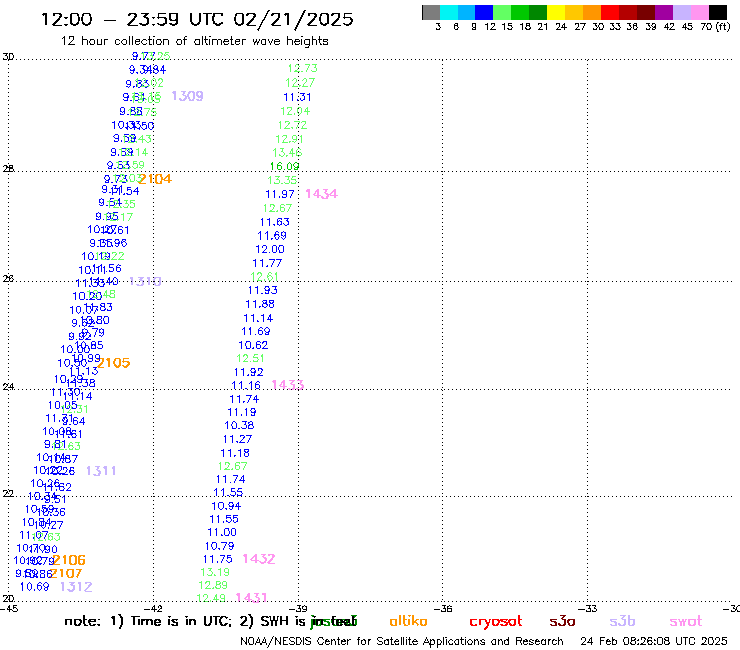The image size is (740, 650).
Task: Select the pink swot pass number 1434
Action: [x=321, y=194]
